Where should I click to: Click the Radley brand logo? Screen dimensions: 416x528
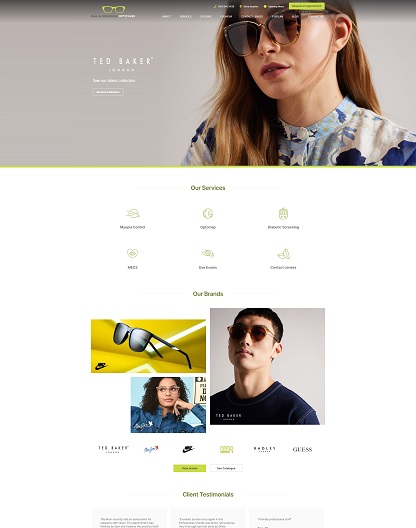pos(264,449)
